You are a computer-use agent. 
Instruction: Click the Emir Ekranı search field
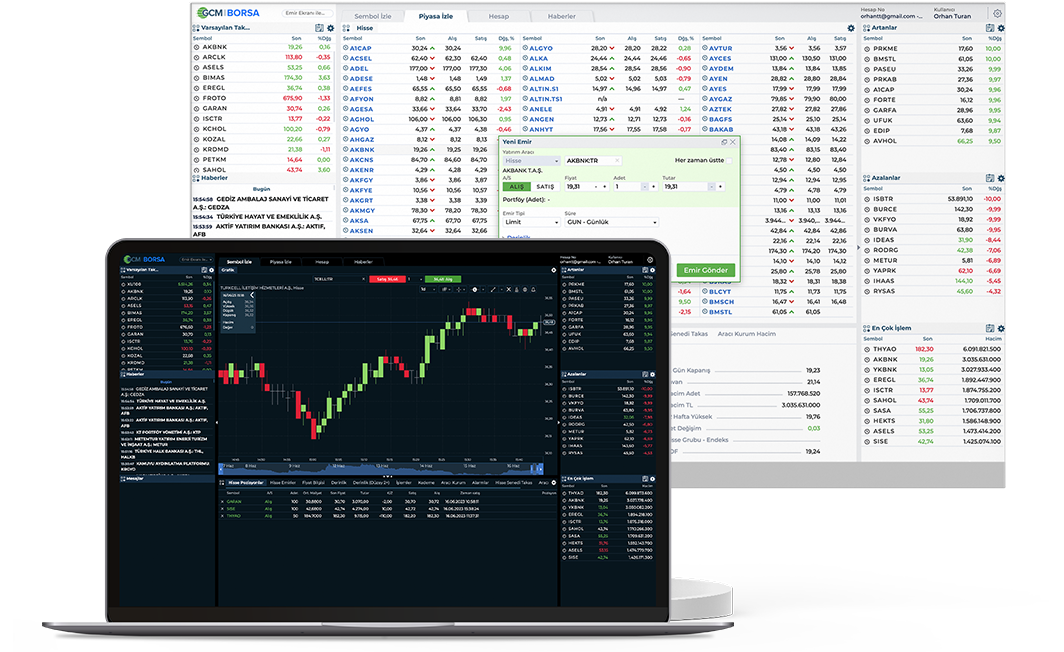pos(305,12)
